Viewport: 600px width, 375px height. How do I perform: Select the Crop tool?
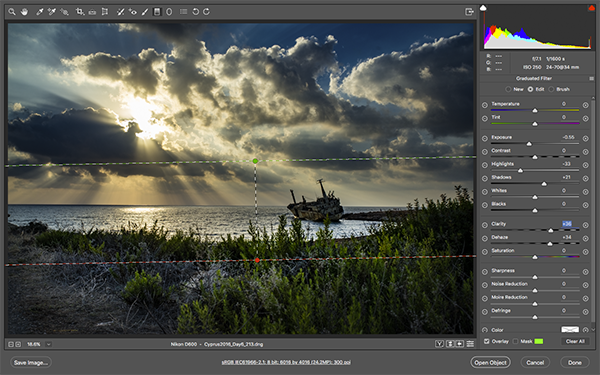[80, 12]
